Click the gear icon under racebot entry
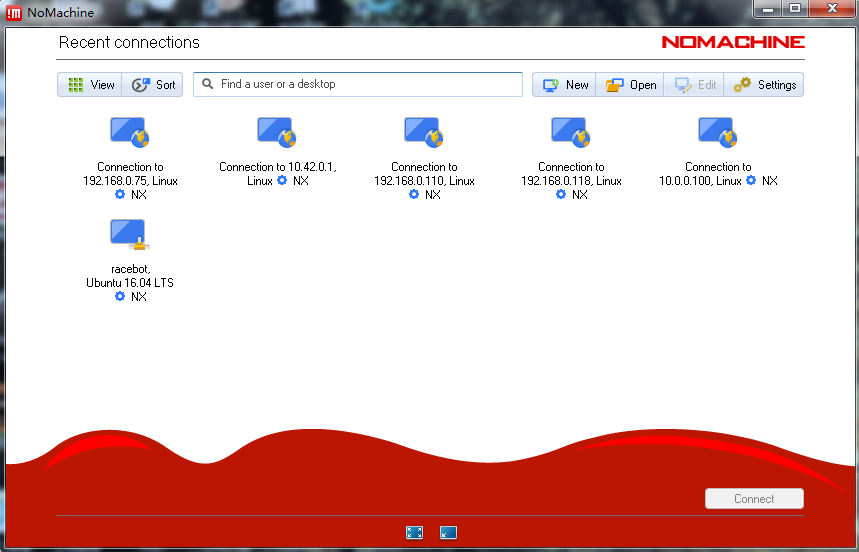Image resolution: width=859 pixels, height=552 pixels. 120,296
